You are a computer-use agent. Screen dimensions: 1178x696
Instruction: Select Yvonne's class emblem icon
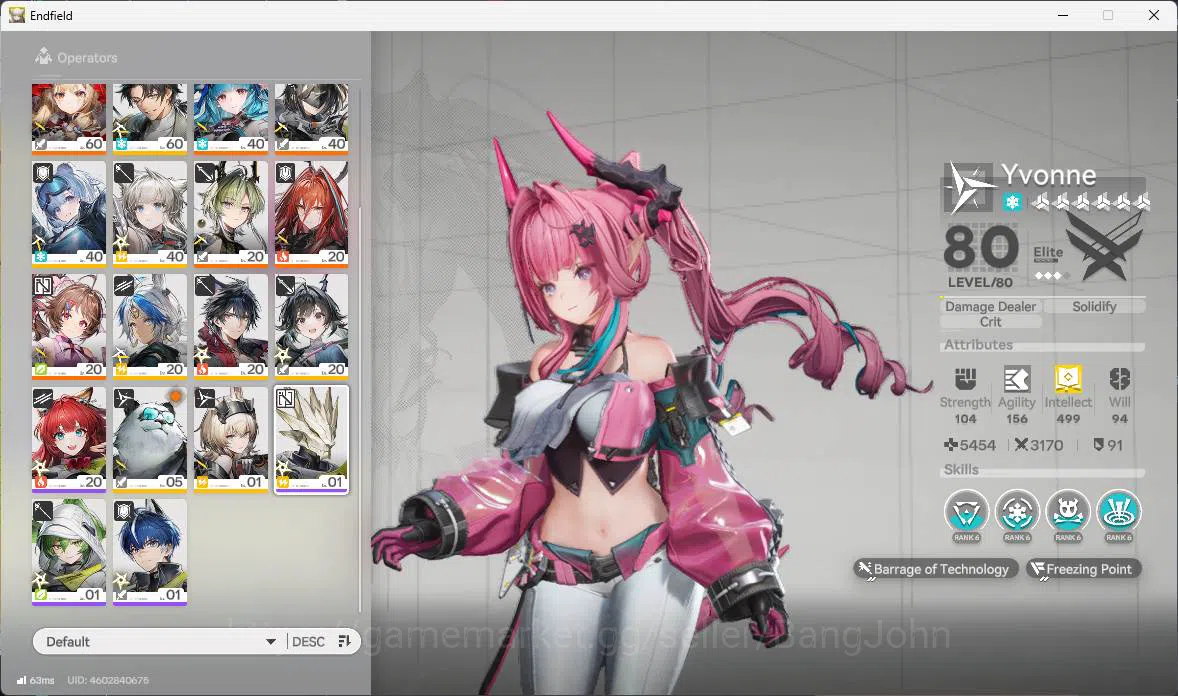tap(968, 187)
